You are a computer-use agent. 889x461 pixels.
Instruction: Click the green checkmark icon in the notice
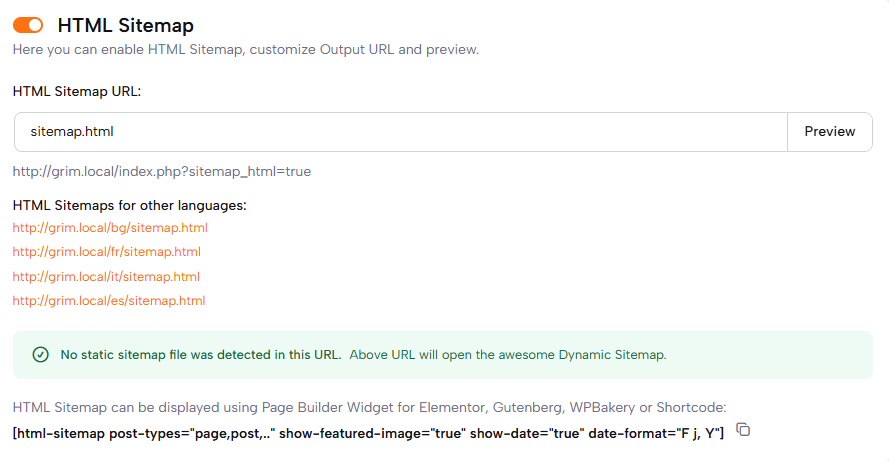tap(40, 355)
